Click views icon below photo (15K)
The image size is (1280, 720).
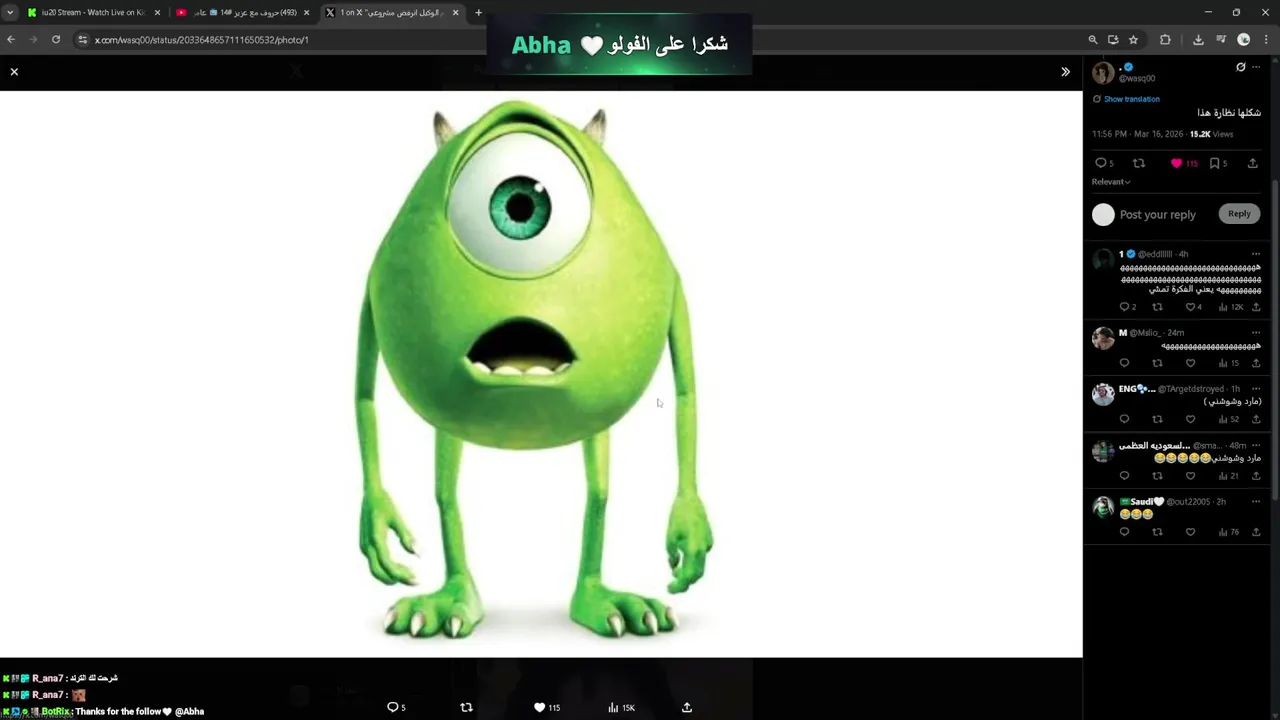click(613, 707)
